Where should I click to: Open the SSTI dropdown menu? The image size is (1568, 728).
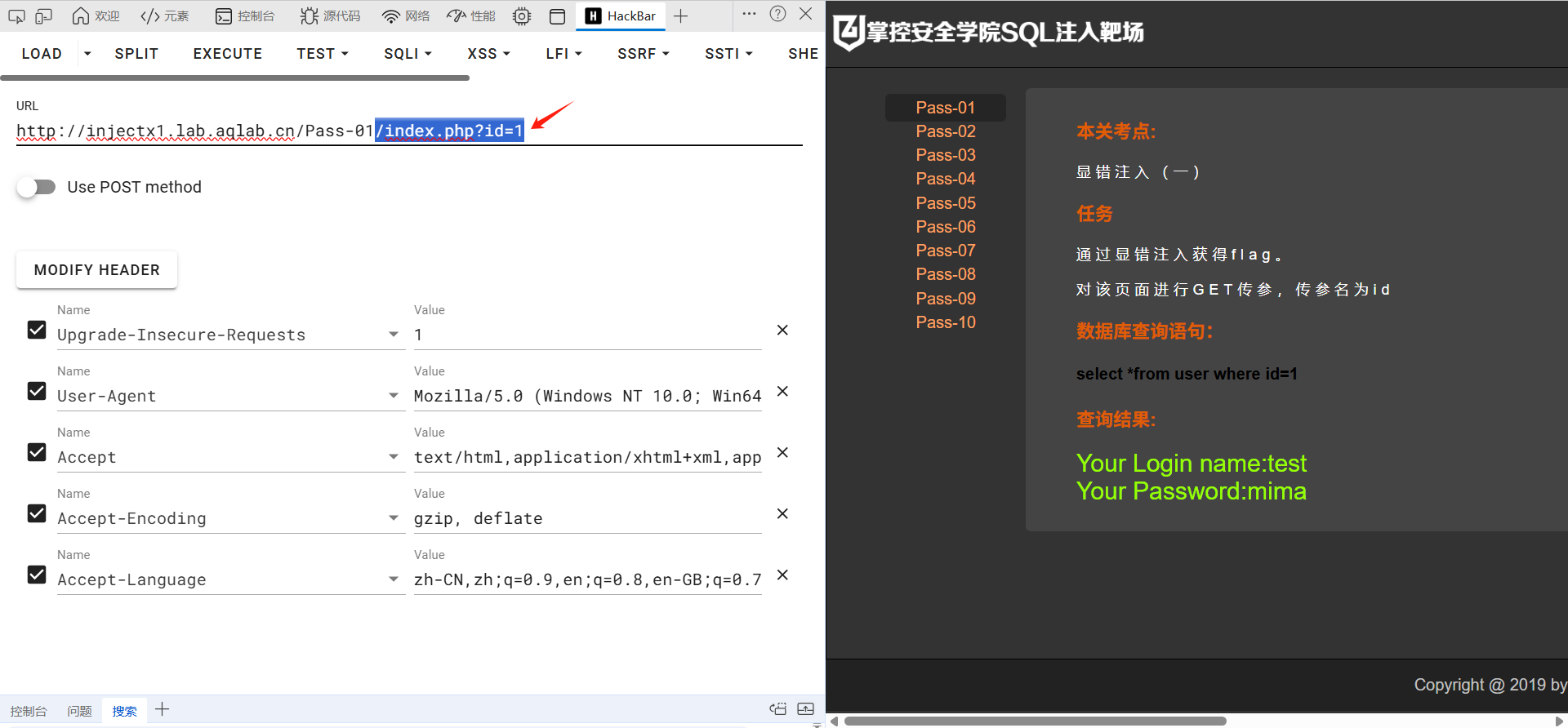point(728,53)
